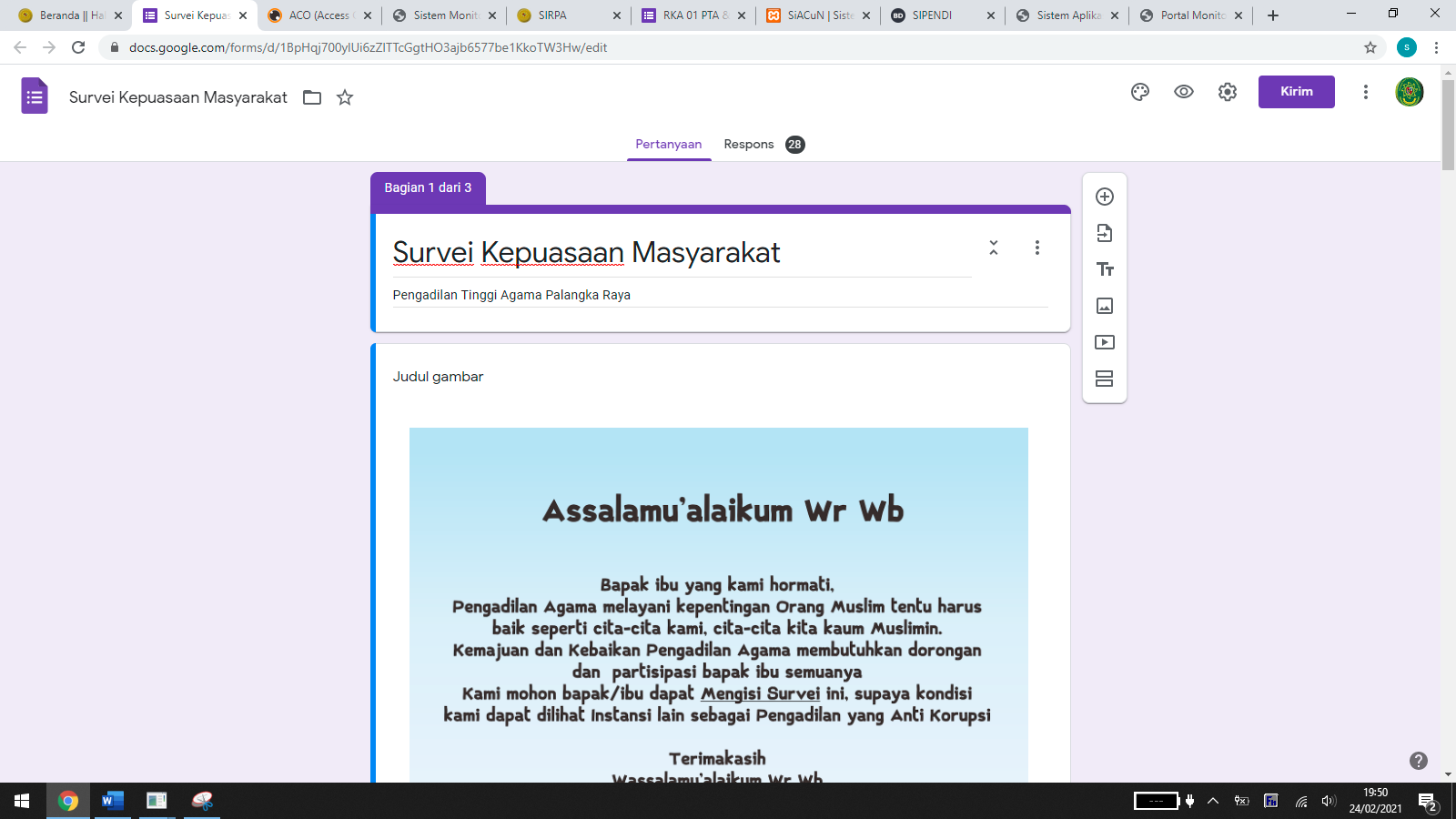Click the Import questions icon

pyautogui.click(x=1105, y=233)
